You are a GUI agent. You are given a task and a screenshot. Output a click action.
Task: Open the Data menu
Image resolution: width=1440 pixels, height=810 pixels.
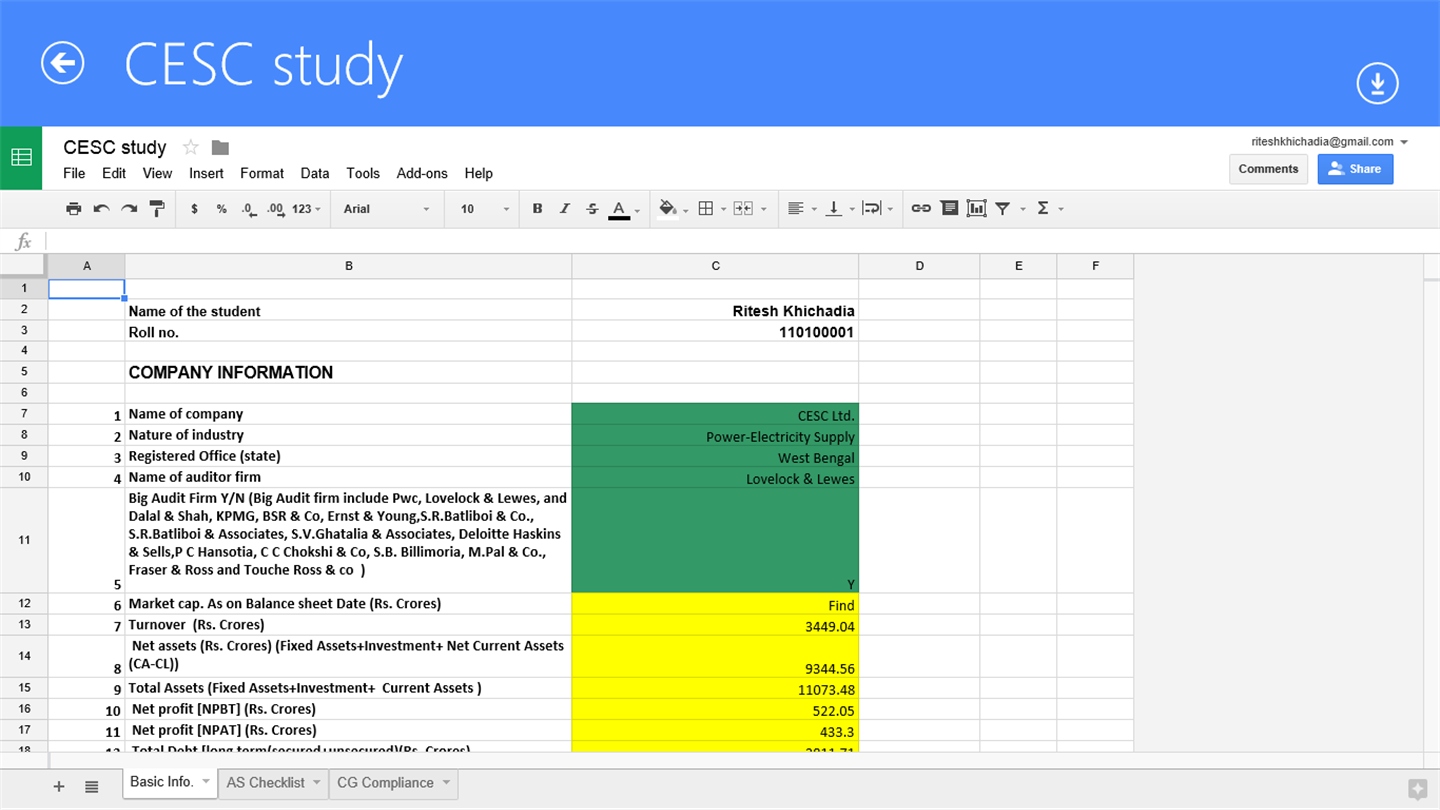pos(315,173)
